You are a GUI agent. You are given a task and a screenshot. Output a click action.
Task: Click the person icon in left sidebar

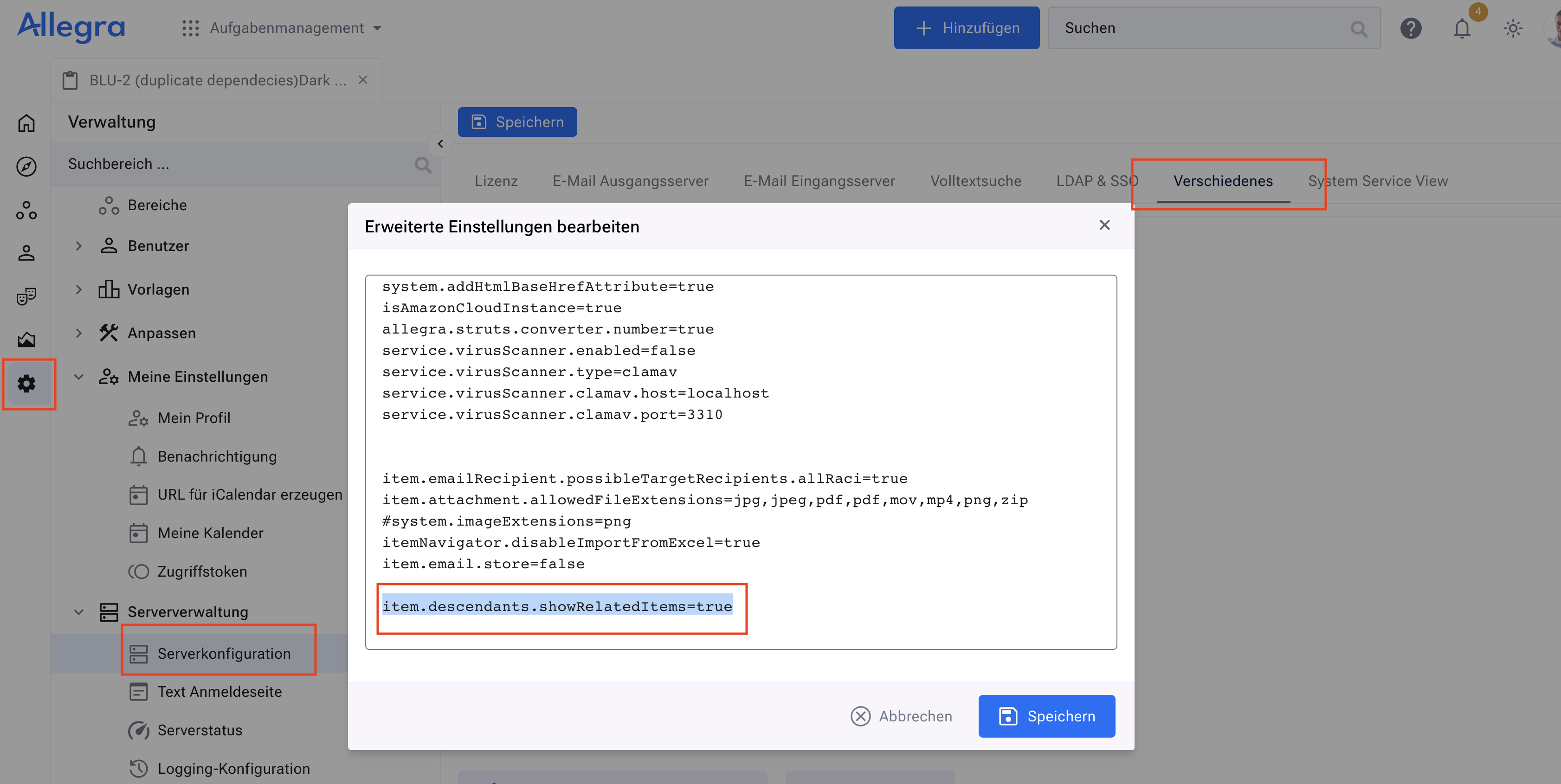click(x=26, y=253)
